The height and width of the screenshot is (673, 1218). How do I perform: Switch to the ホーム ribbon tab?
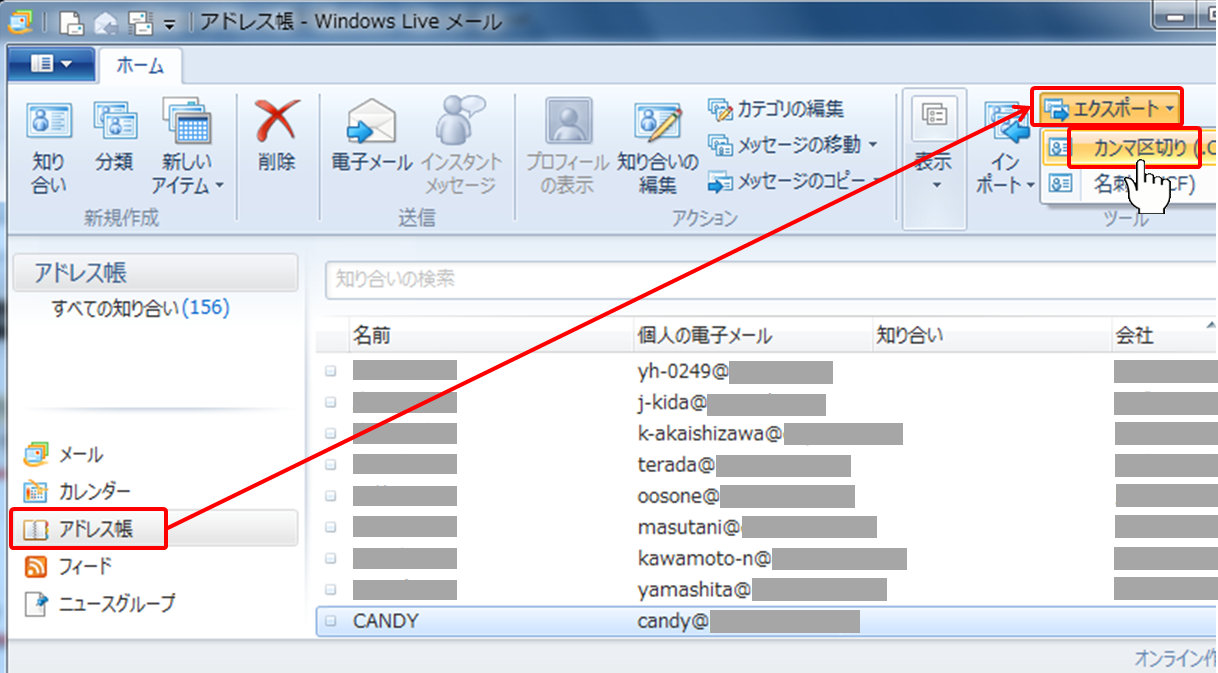139,65
